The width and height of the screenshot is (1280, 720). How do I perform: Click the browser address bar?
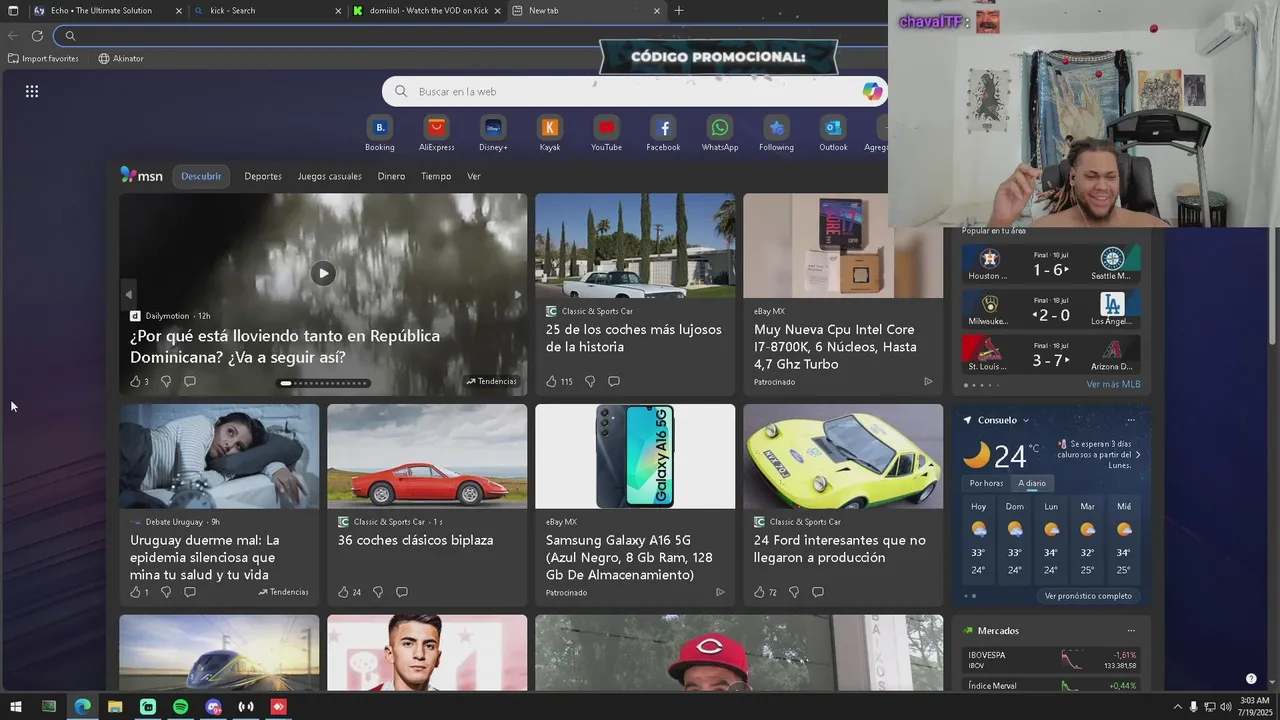(470, 36)
